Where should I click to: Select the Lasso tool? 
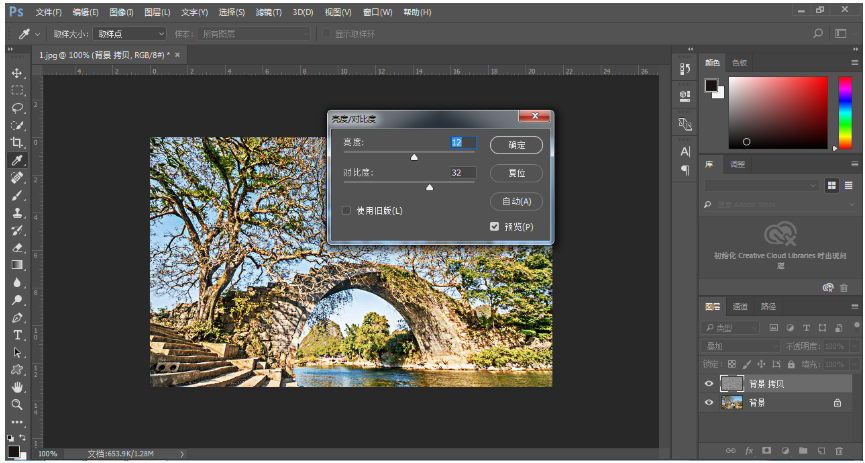click(x=17, y=108)
